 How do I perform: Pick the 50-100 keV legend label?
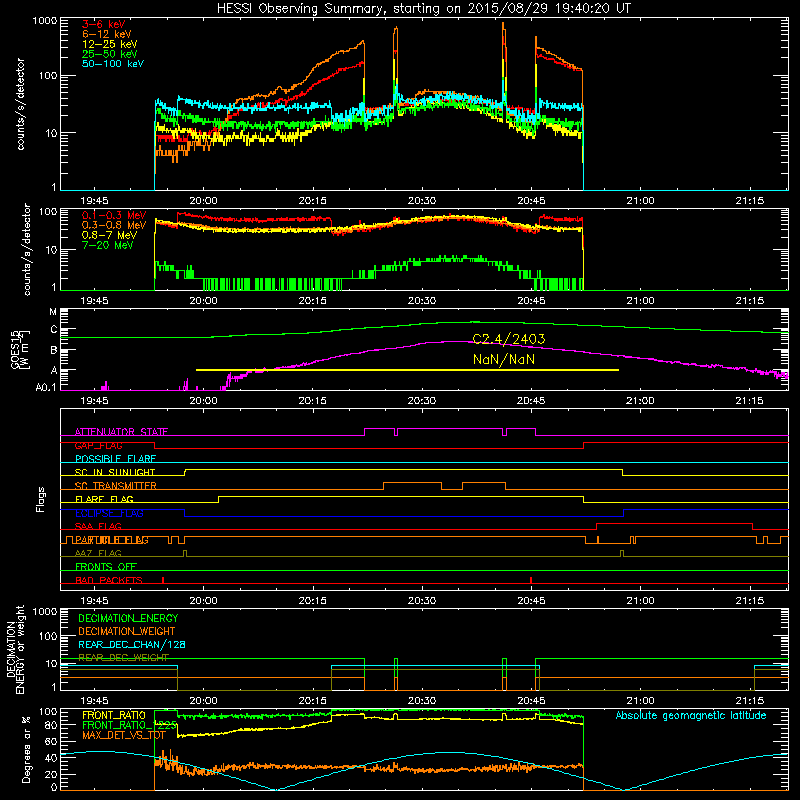tap(113, 64)
